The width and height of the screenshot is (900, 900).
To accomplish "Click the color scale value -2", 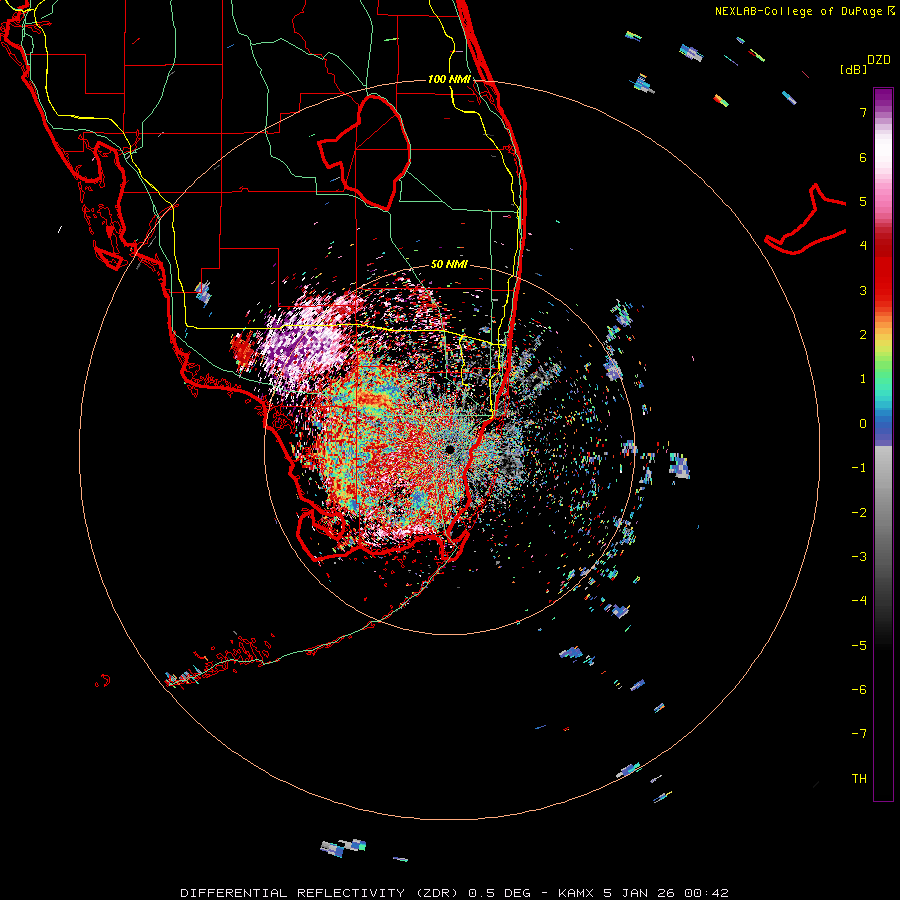I will pyautogui.click(x=859, y=513).
